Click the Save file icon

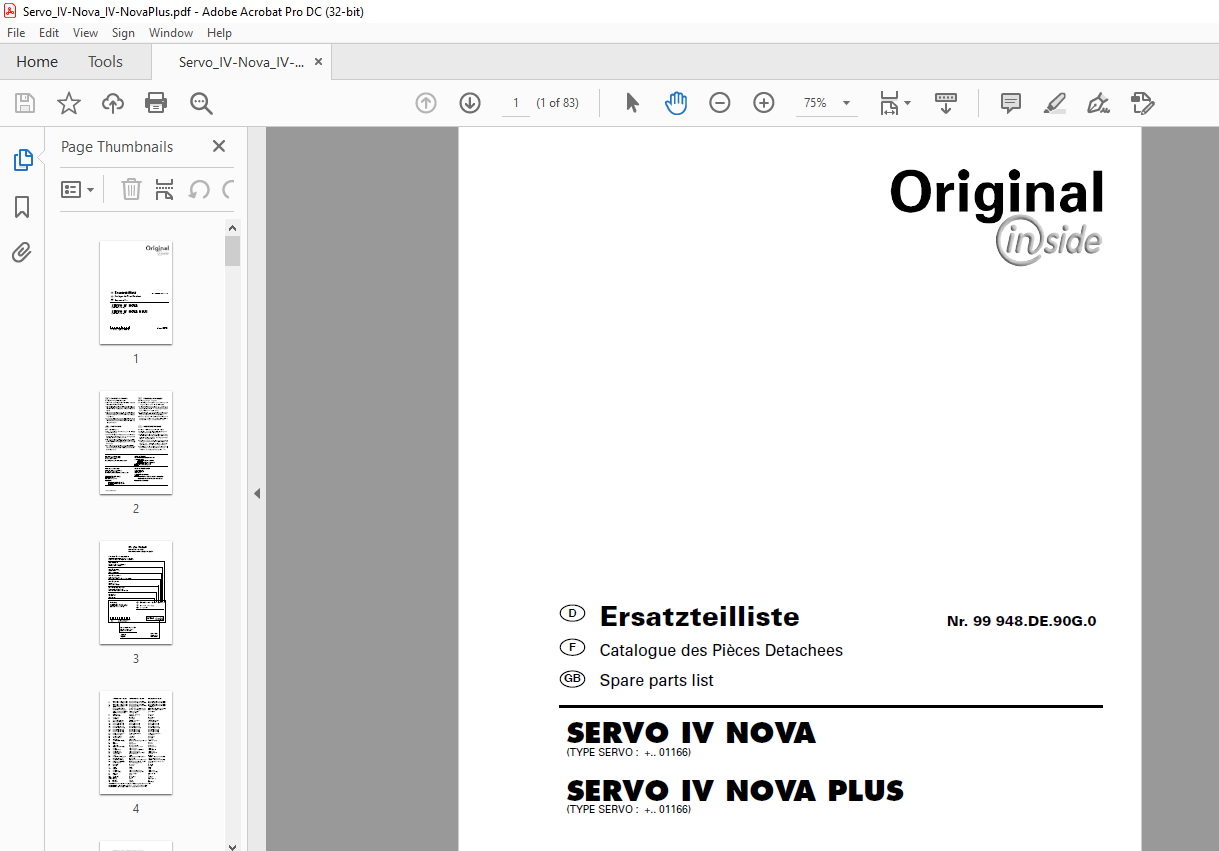coord(25,103)
